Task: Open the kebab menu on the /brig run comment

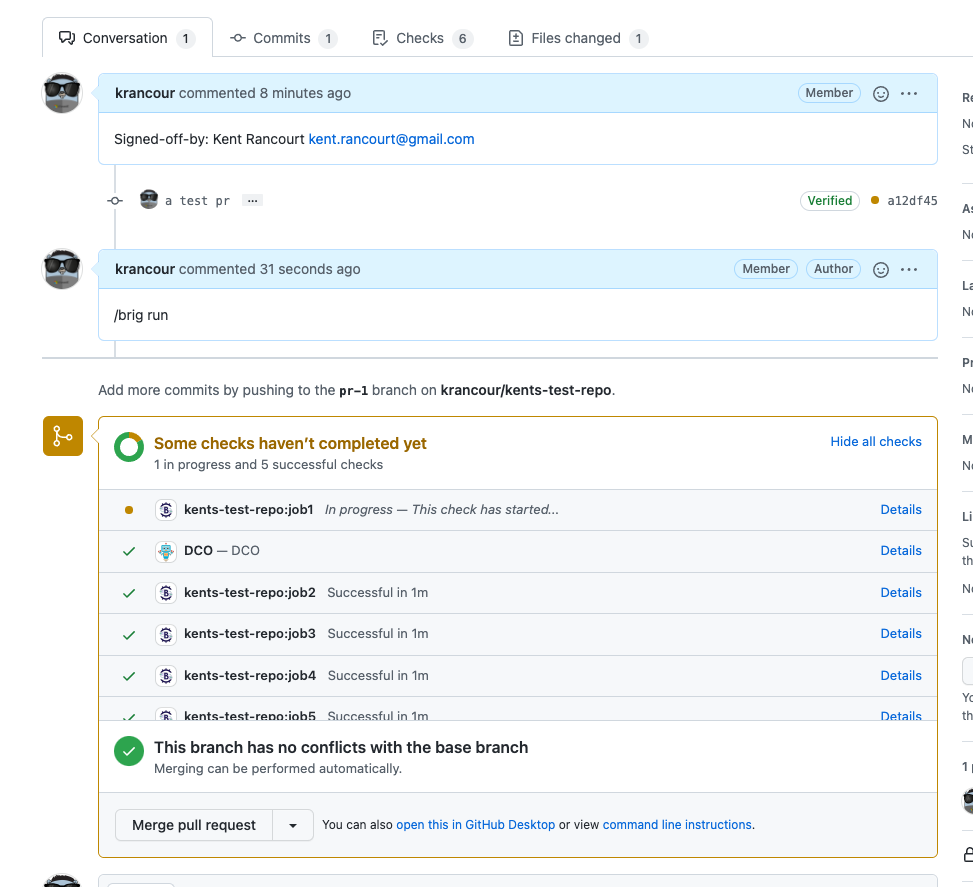Action: (x=908, y=269)
